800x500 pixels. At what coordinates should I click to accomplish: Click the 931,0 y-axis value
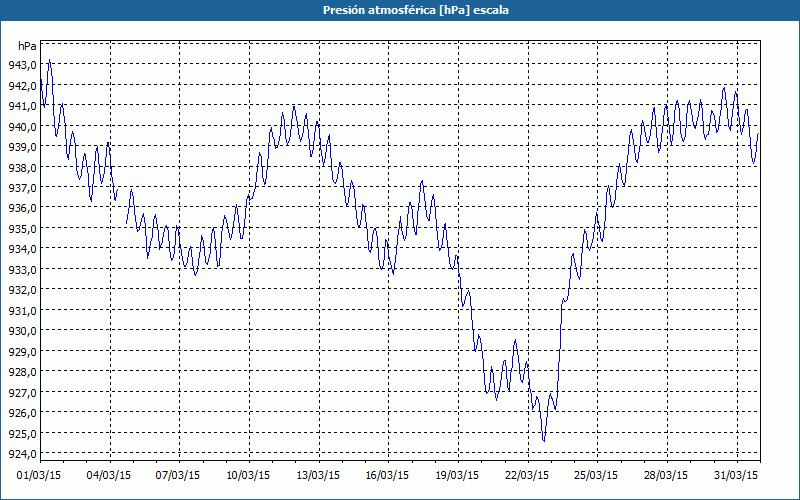22,310
